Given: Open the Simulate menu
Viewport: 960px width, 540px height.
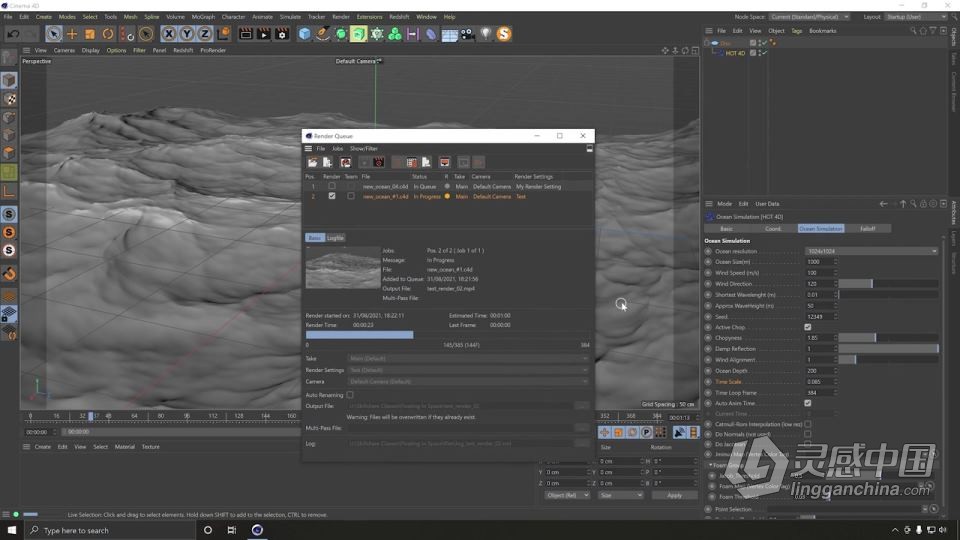Looking at the screenshot, I should (290, 17).
